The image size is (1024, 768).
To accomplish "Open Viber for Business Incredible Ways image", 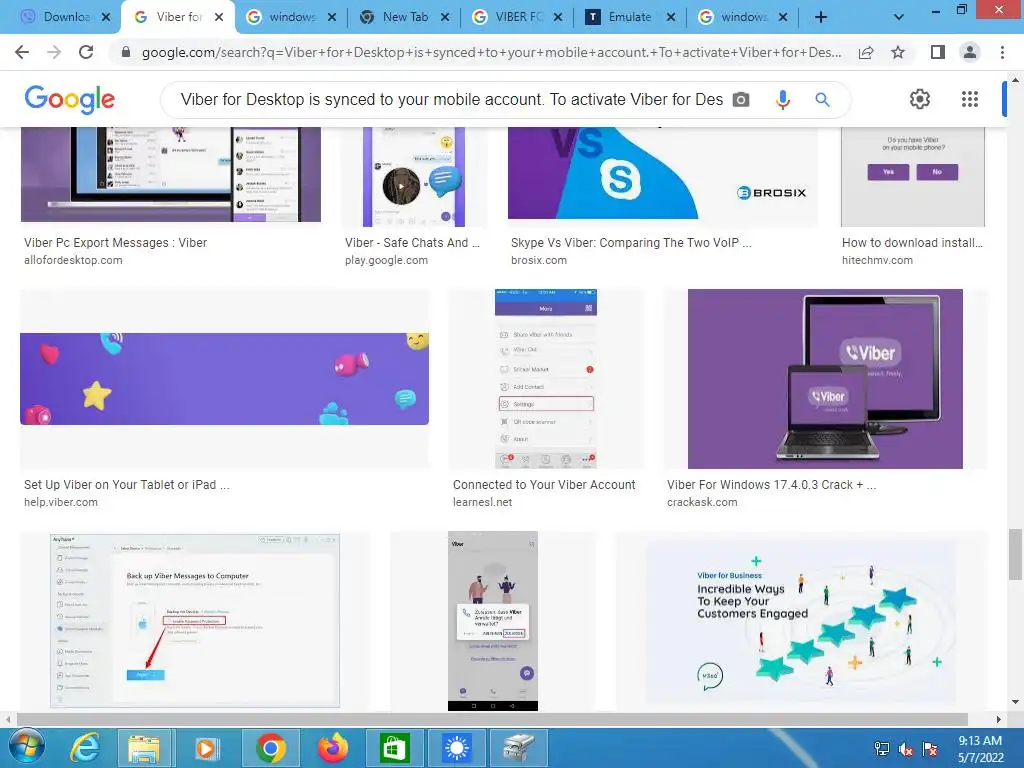I will (801, 620).
